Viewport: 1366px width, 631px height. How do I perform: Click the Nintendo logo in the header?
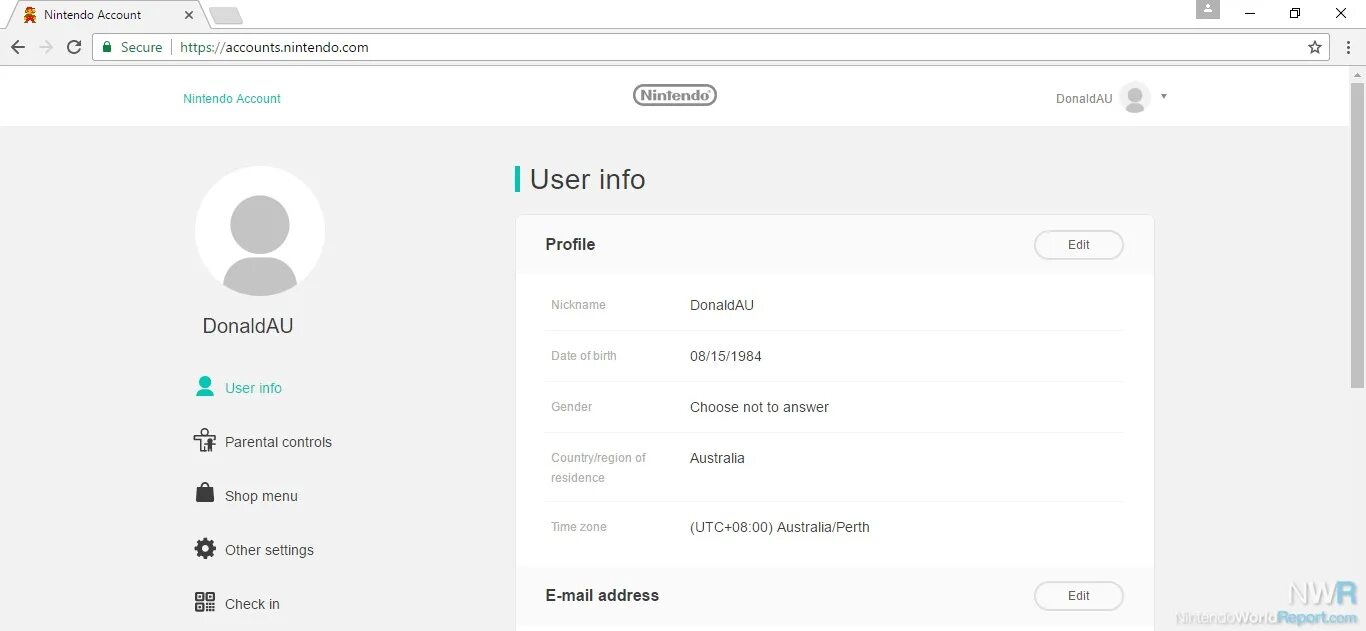[x=674, y=94]
